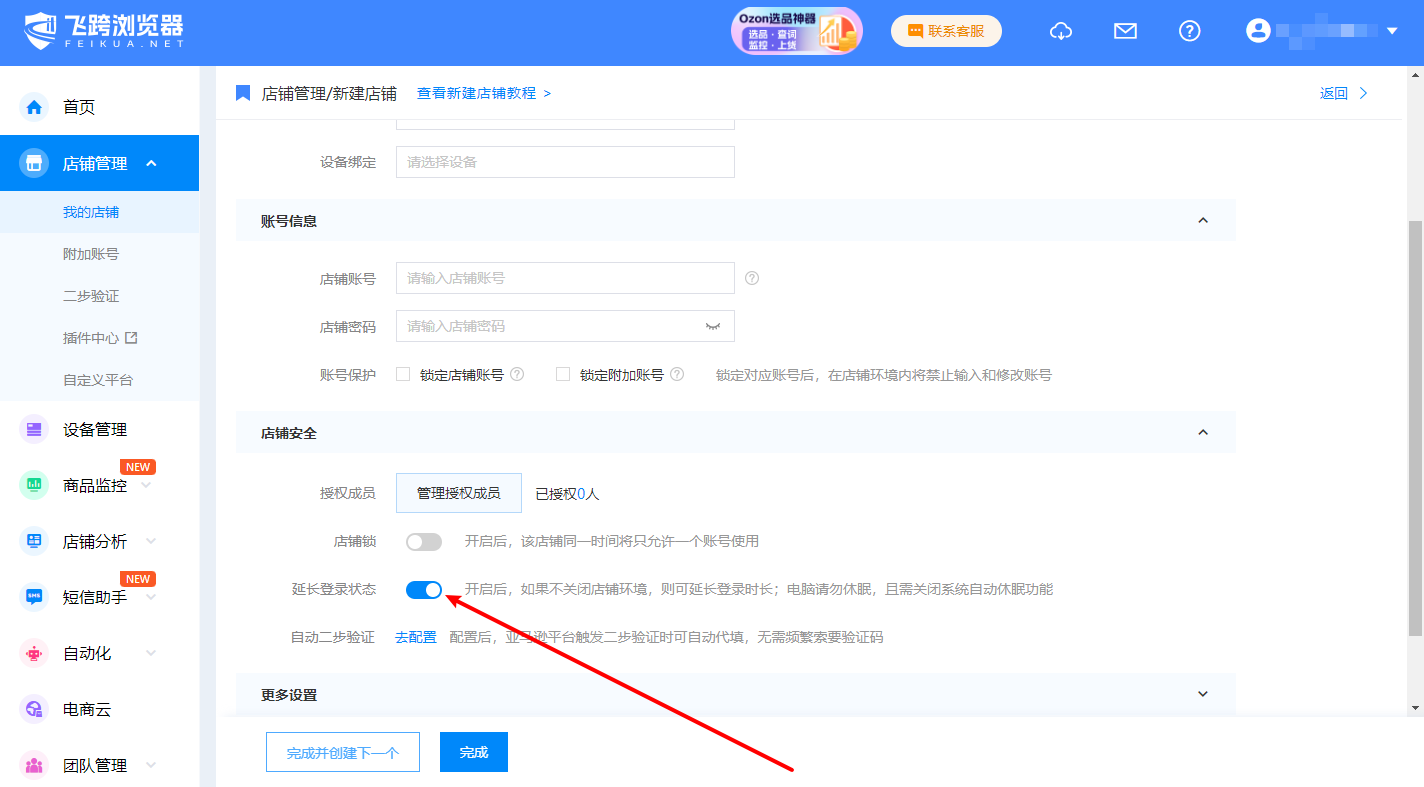The height and width of the screenshot is (787, 1424).
Task: Disable the 延长登录状态 toggle
Action: tap(424, 590)
